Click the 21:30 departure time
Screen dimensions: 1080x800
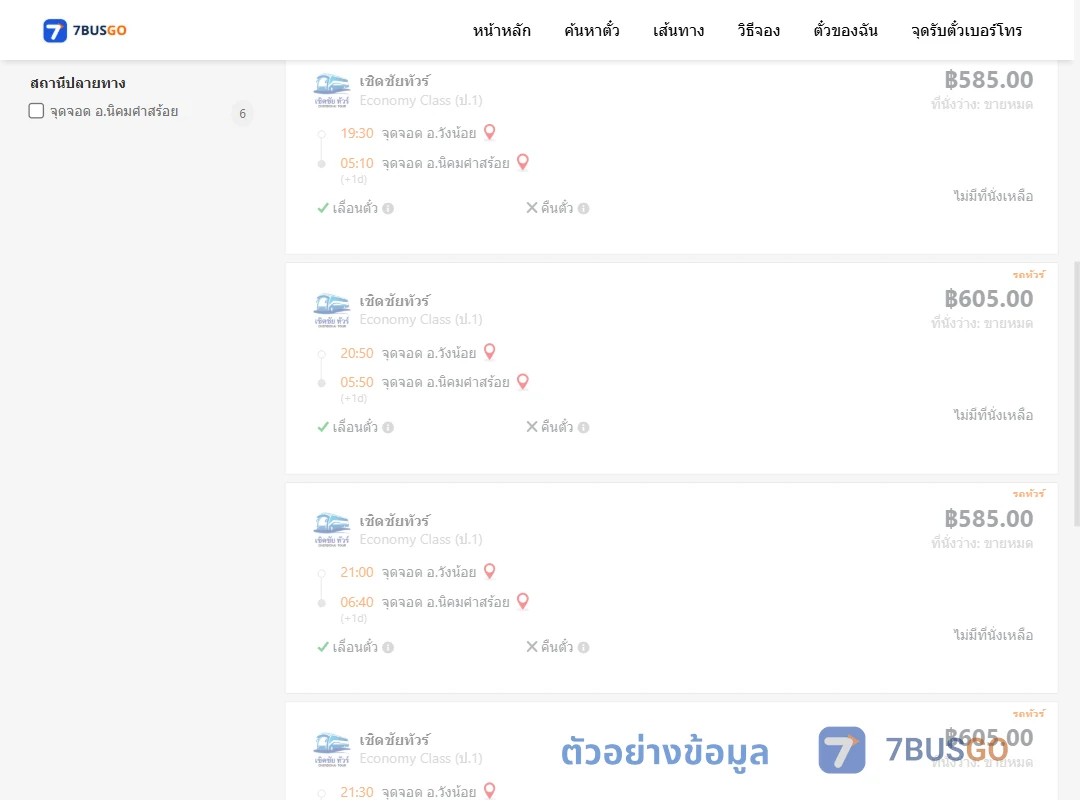coord(357,792)
